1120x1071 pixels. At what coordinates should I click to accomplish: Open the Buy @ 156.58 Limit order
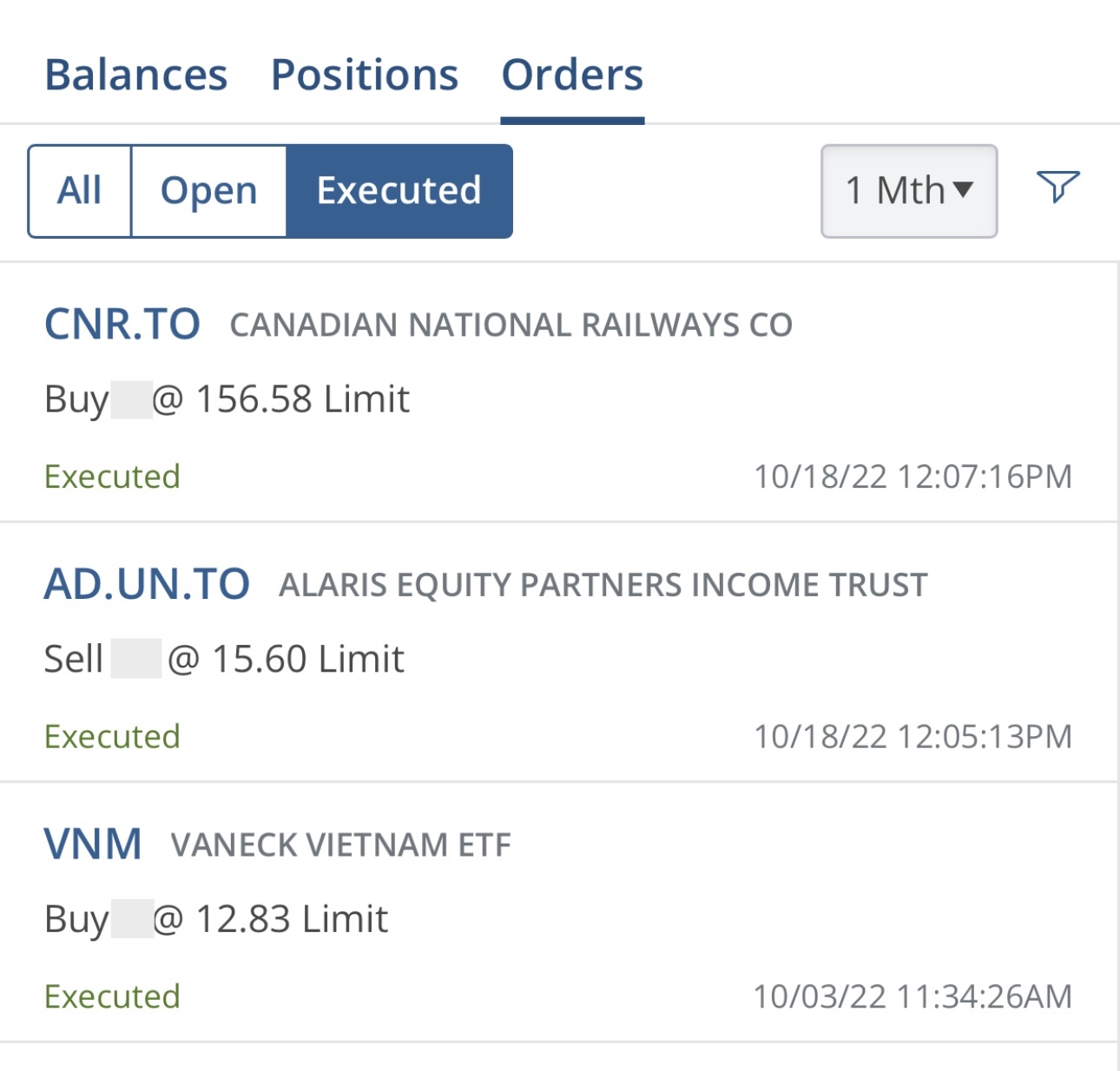[227, 400]
